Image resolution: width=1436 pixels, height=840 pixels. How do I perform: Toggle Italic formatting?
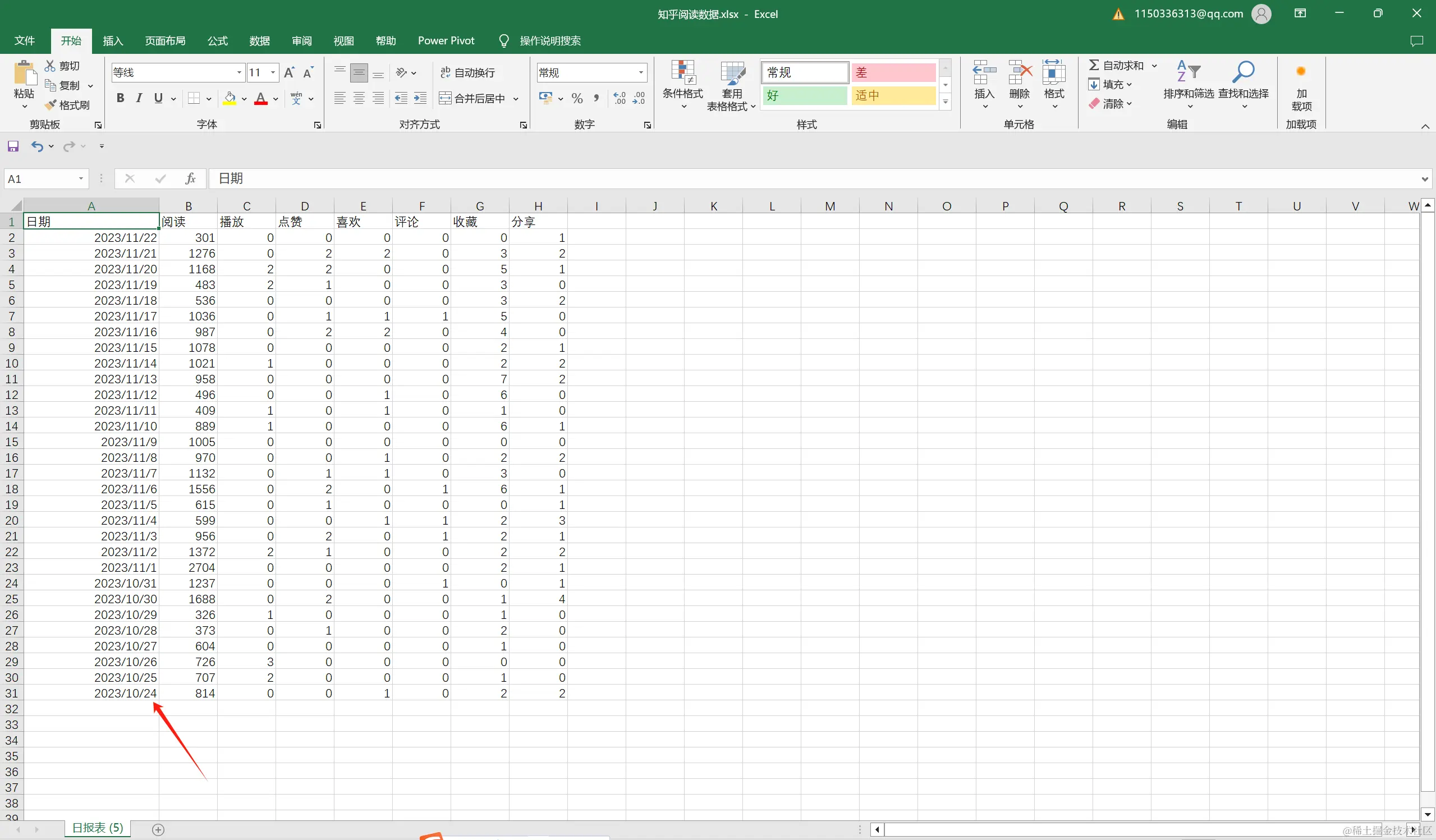point(139,98)
